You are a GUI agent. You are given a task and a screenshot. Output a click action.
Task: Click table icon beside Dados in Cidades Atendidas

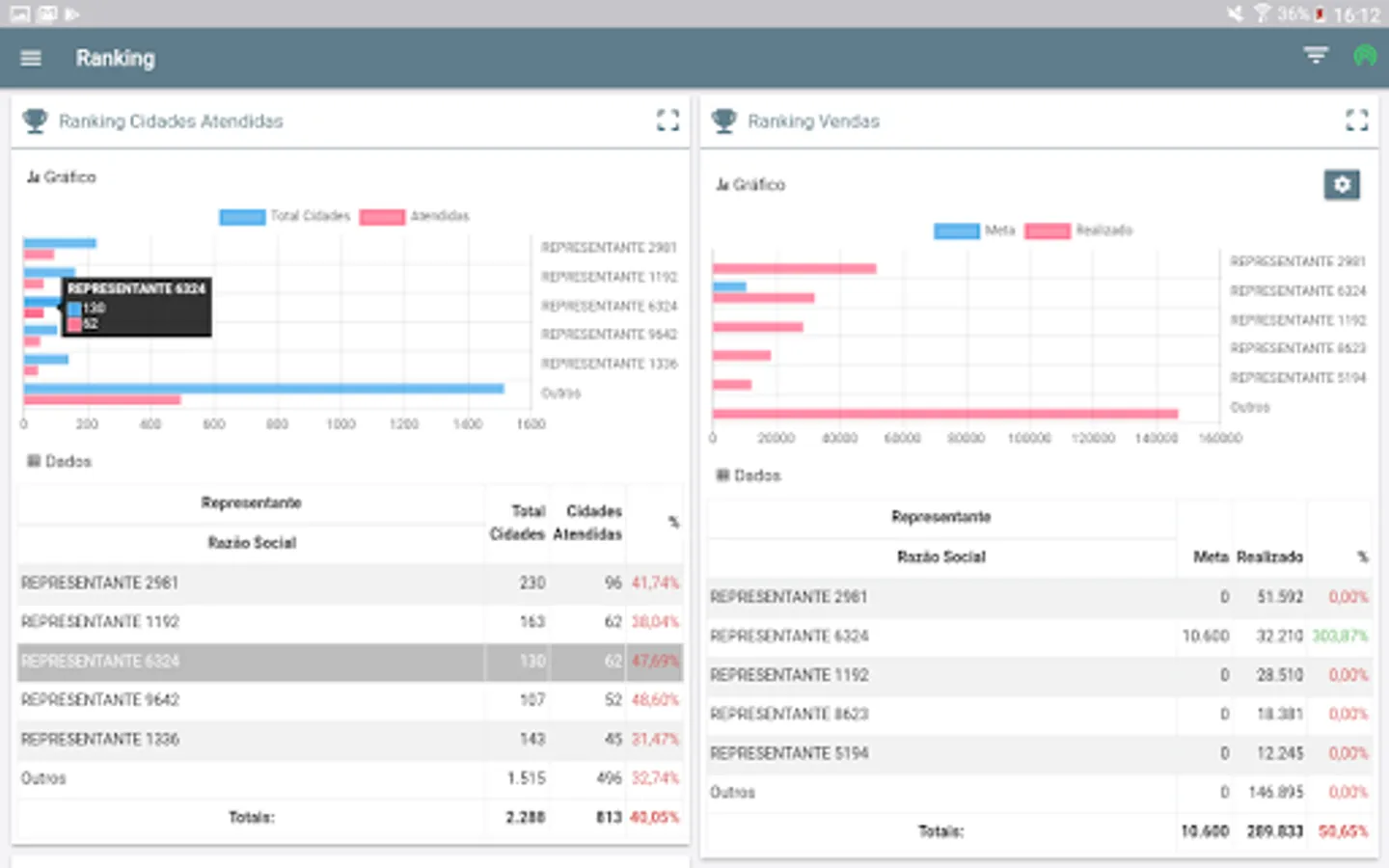34,461
